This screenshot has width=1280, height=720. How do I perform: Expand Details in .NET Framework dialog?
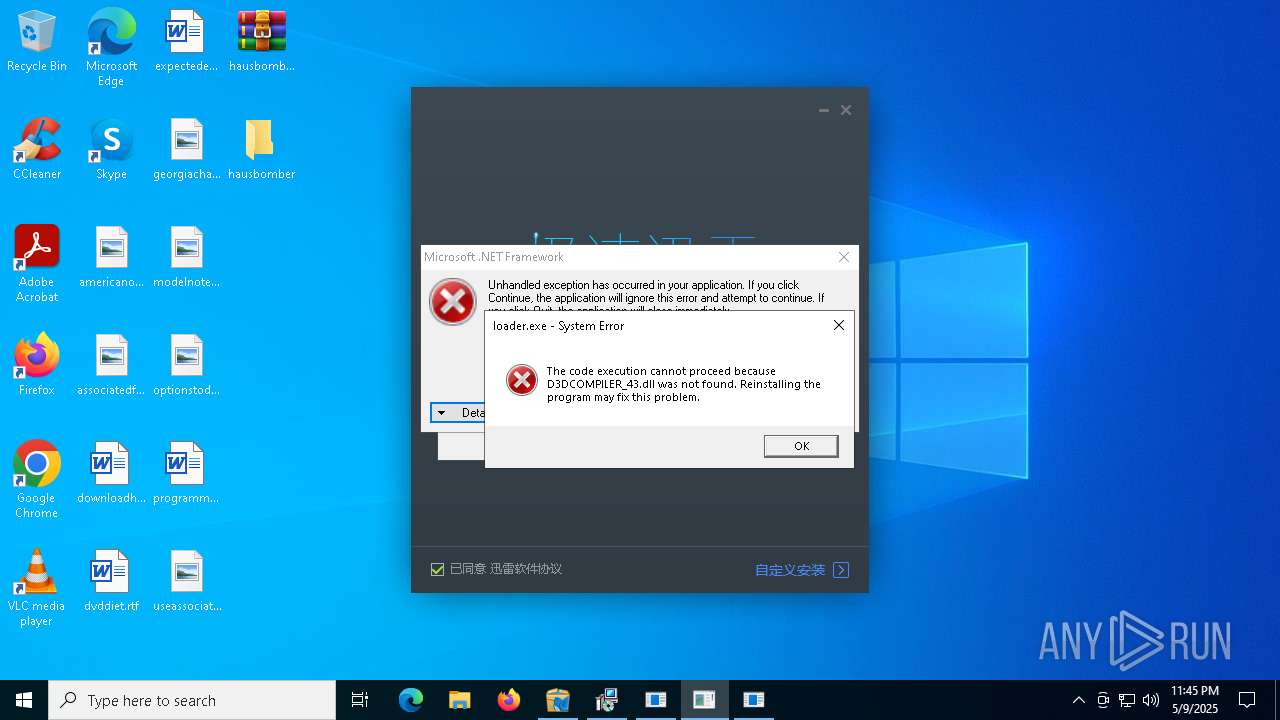coord(459,412)
